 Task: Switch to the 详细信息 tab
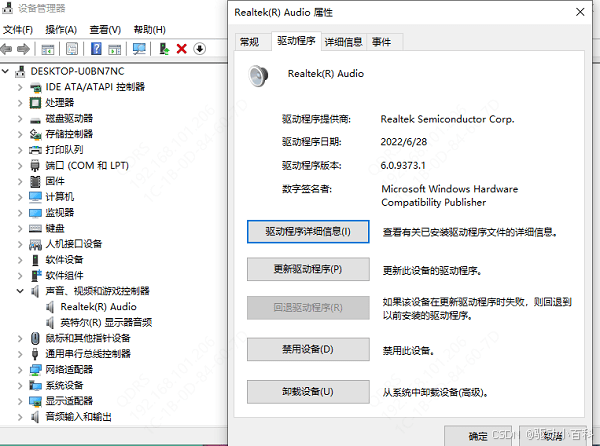(x=344, y=42)
